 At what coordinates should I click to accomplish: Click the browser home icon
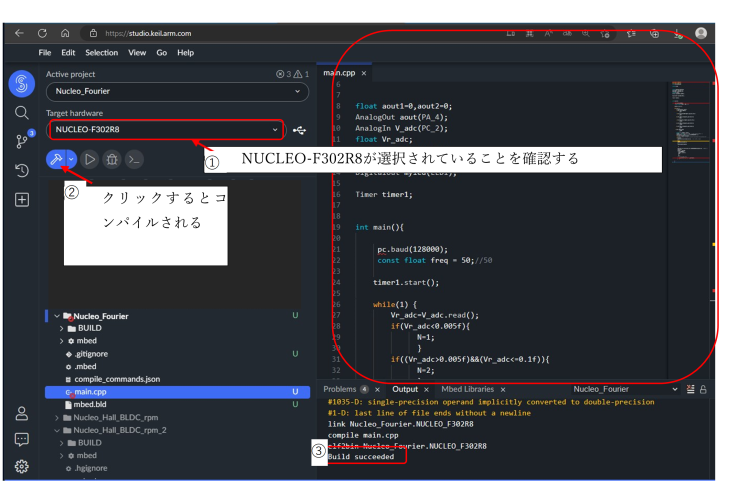coord(65,33)
